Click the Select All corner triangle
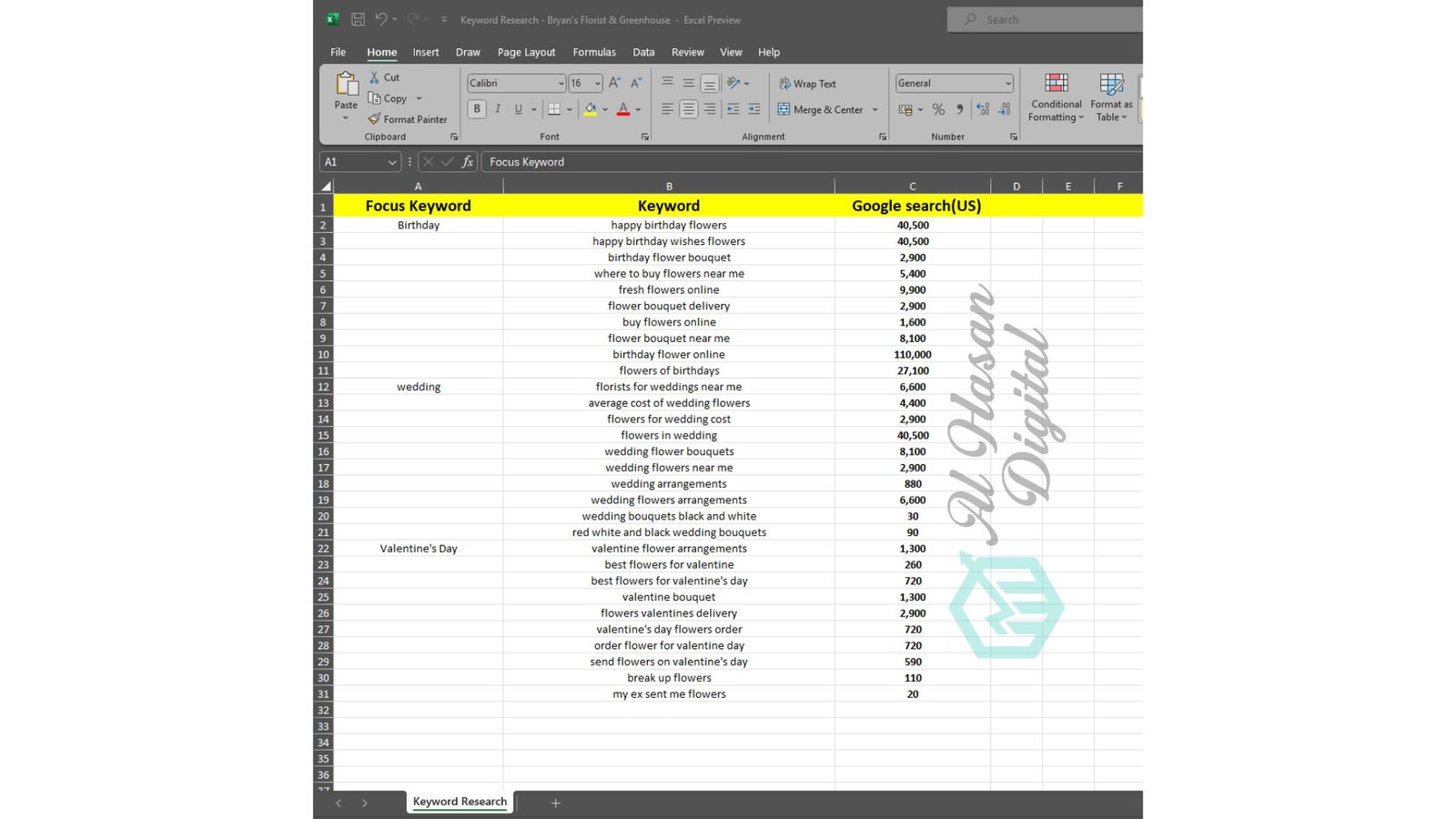The height and width of the screenshot is (819, 1456). (324, 186)
